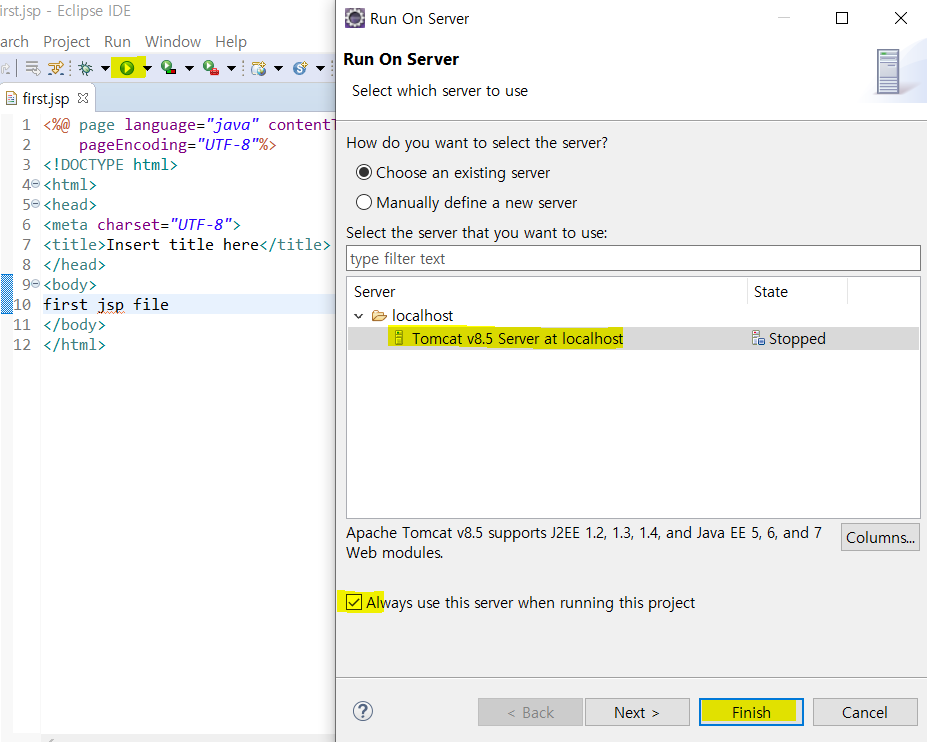Click the 'localhost' tree label
This screenshot has width=927, height=742.
pyautogui.click(x=422, y=316)
